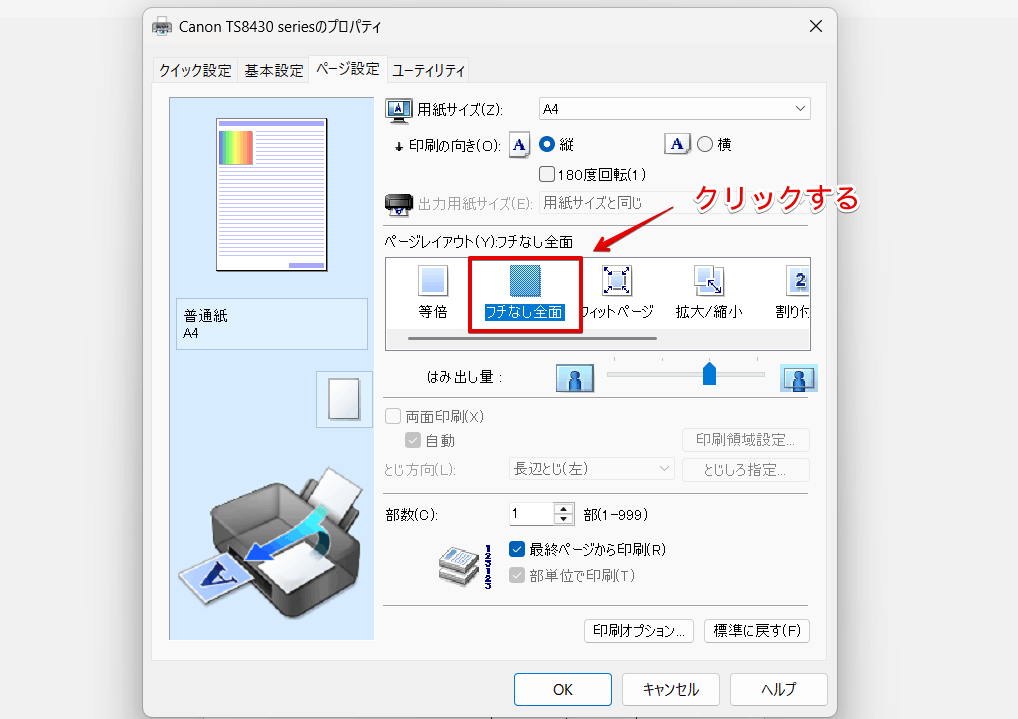
Task: Open the 印刷オプション dialog
Action: pyautogui.click(x=638, y=631)
